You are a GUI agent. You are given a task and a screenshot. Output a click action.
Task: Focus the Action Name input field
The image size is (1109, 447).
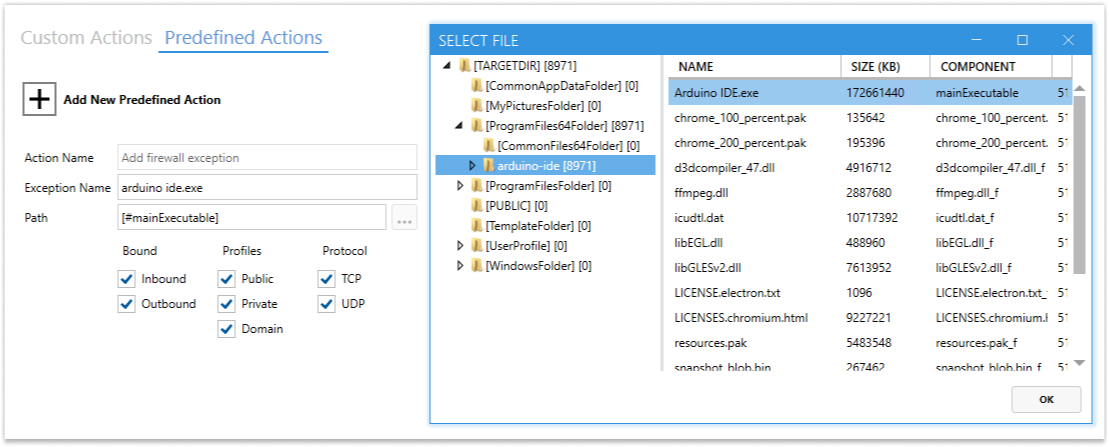(x=267, y=158)
